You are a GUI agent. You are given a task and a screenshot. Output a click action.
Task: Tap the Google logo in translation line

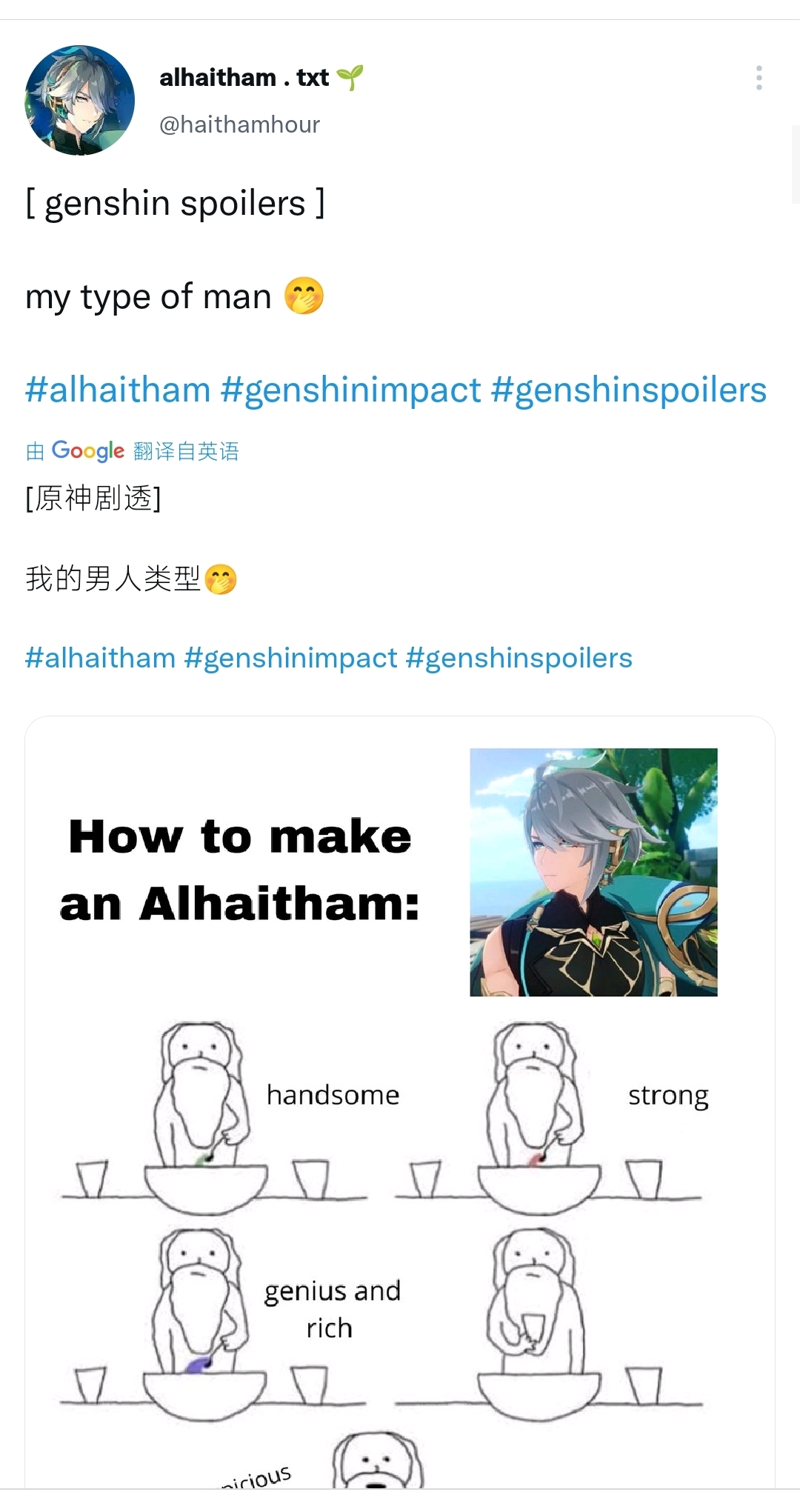point(88,451)
